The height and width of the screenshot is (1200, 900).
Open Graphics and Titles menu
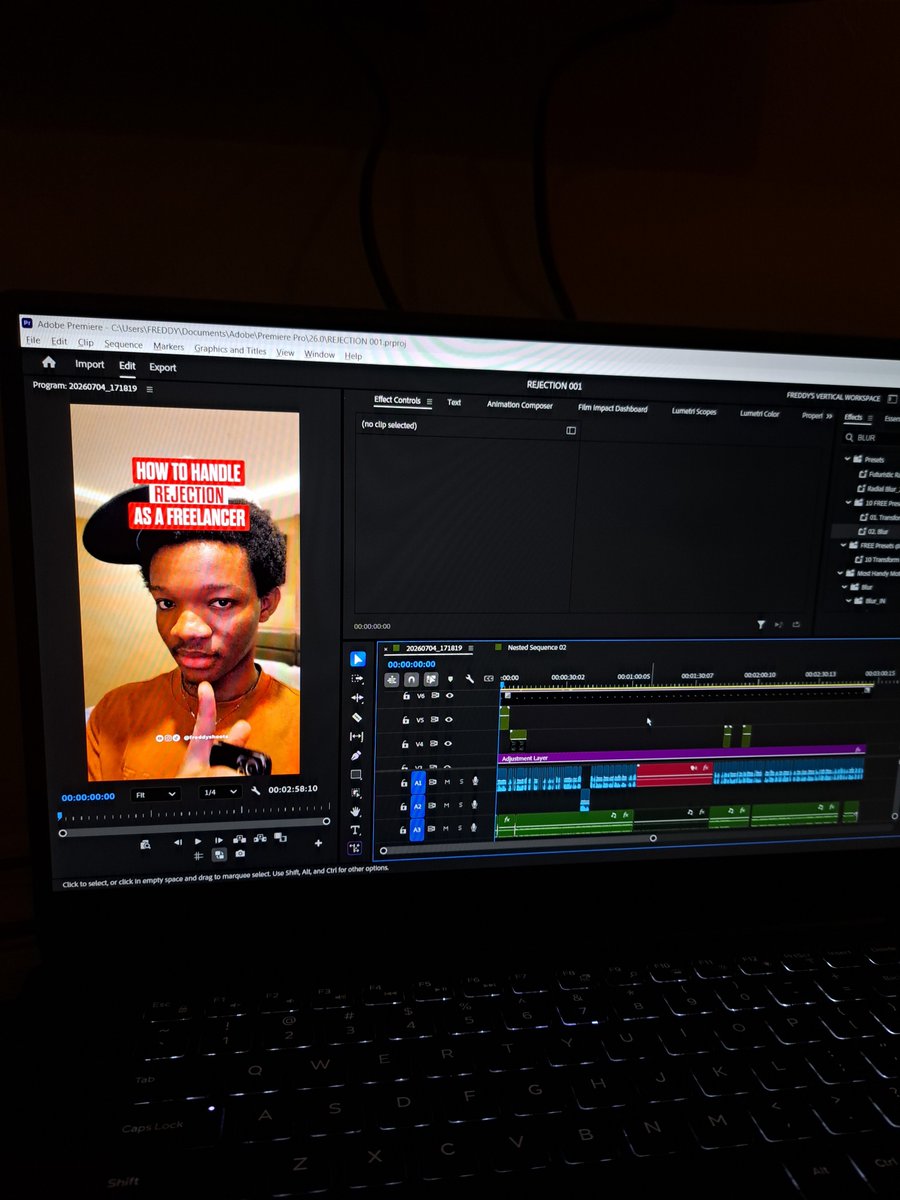230,349
